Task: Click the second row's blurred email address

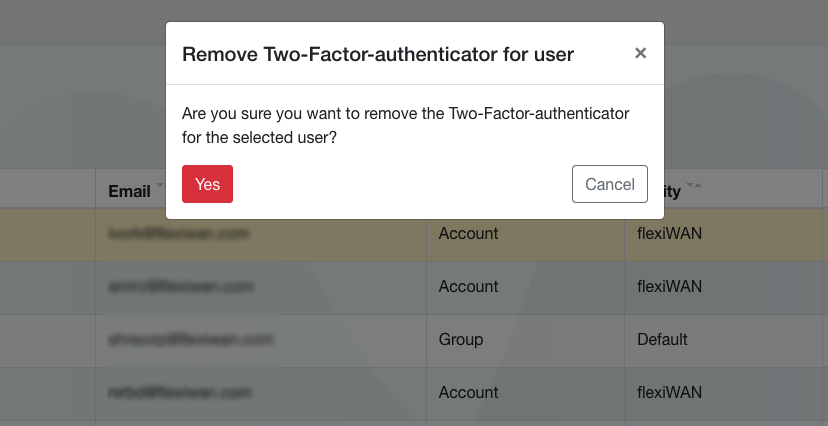Action: [179, 287]
